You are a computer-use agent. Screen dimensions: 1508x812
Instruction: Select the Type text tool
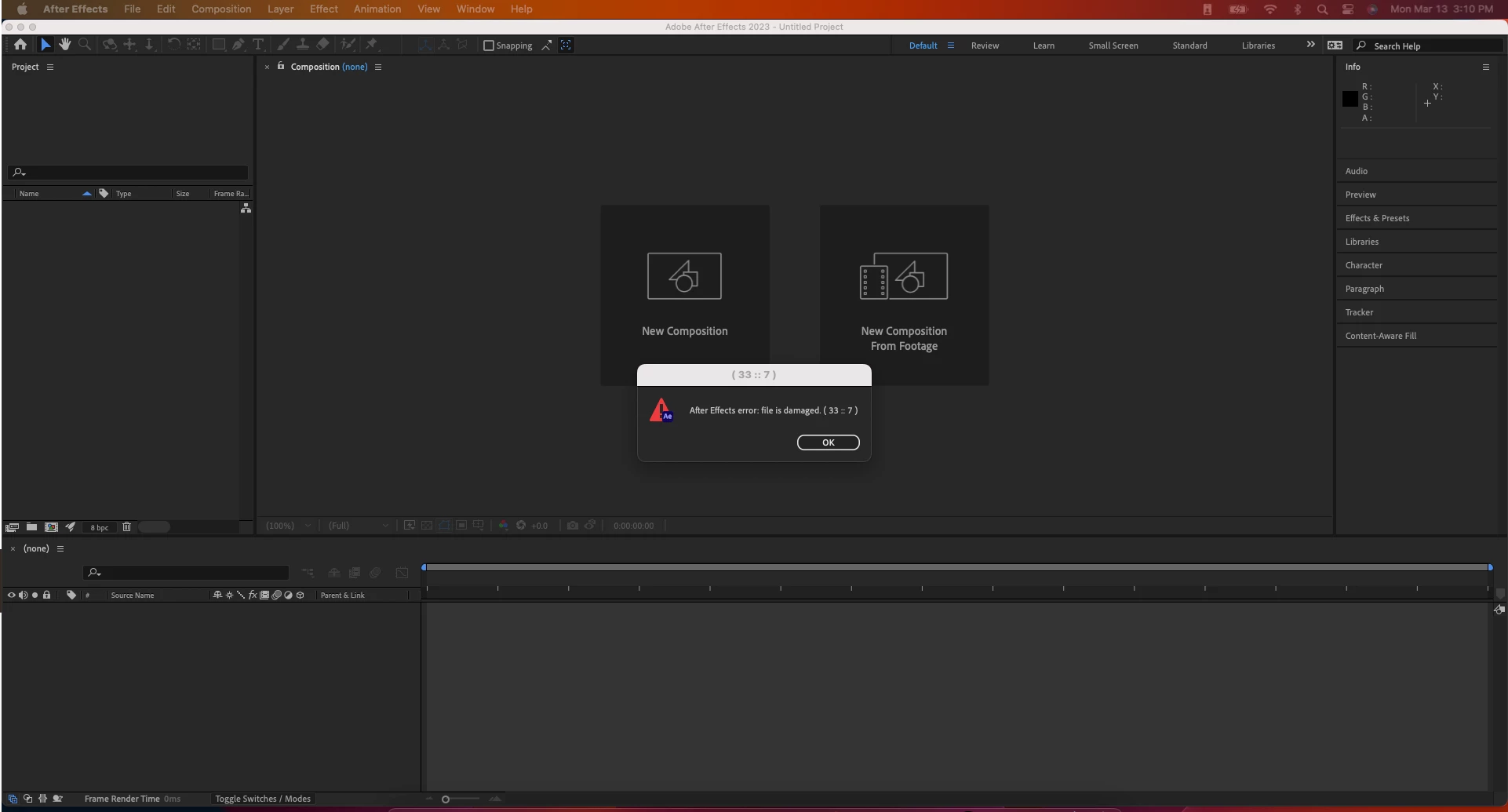point(257,45)
